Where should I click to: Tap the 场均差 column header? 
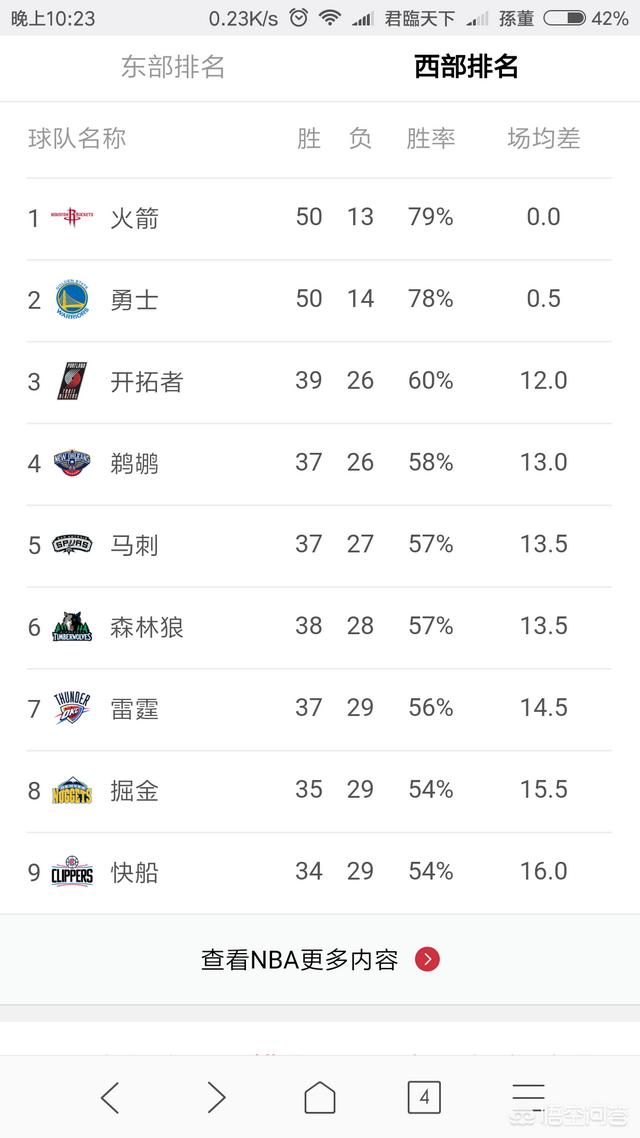pos(543,139)
